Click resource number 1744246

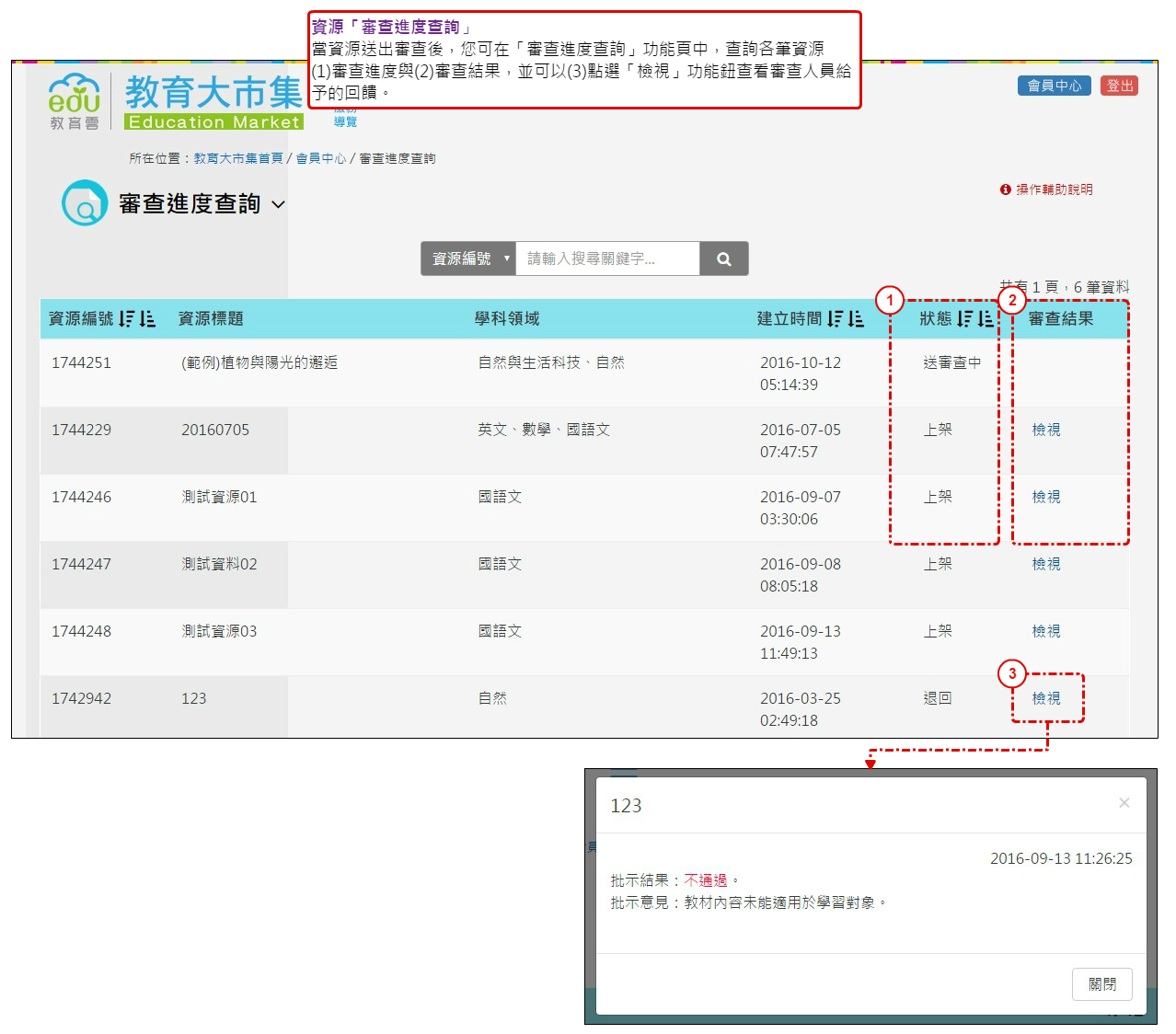point(81,497)
